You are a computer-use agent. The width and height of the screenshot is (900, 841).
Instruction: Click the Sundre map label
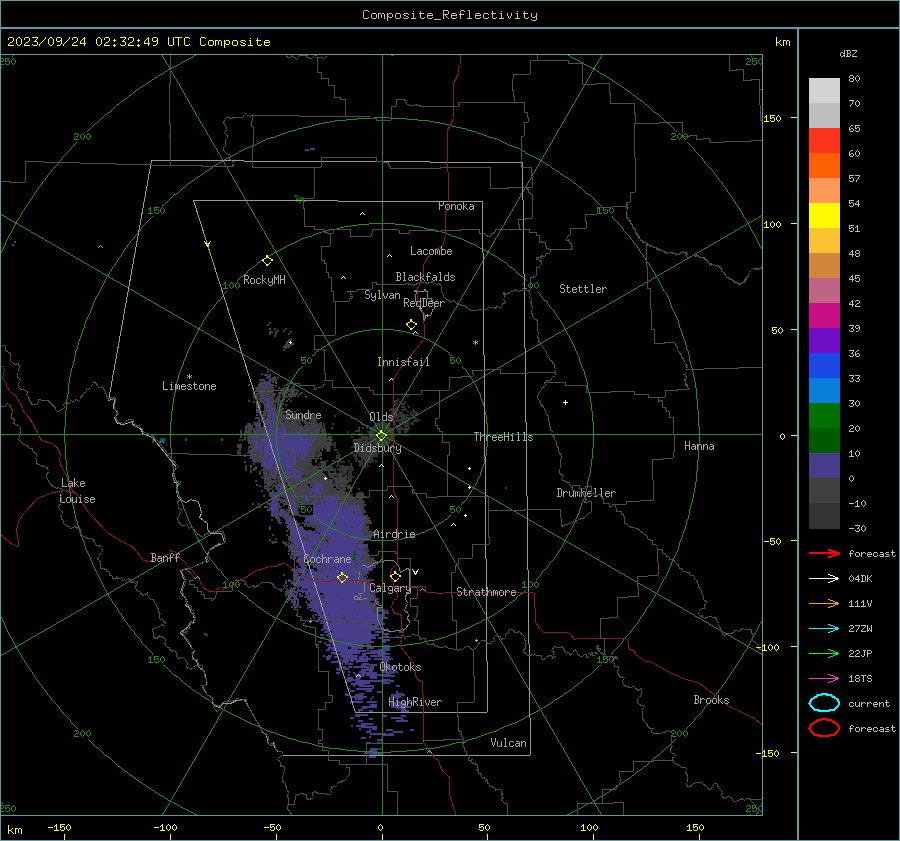[303, 415]
